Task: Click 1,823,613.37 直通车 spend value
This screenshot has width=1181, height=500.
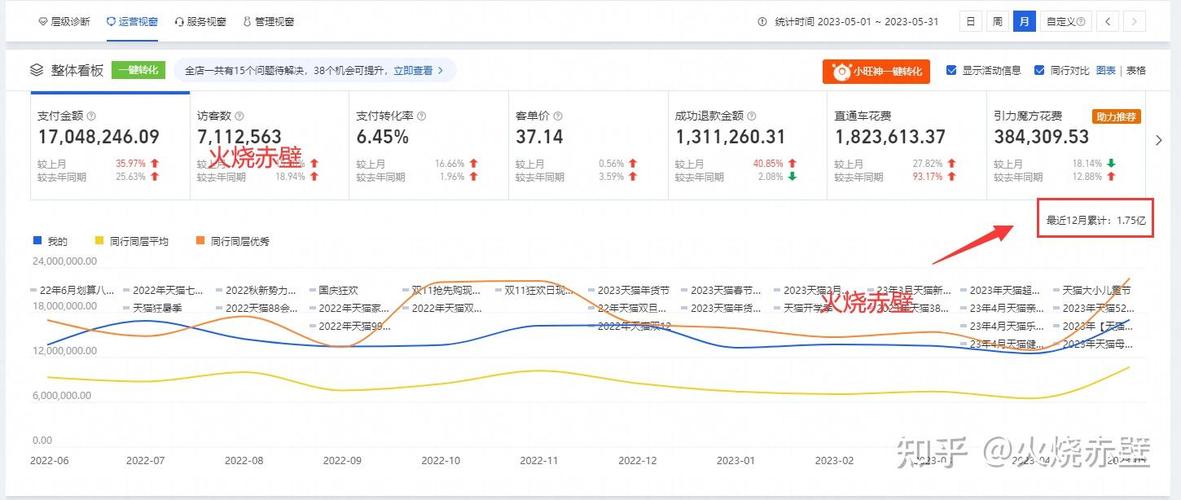Action: click(890, 137)
